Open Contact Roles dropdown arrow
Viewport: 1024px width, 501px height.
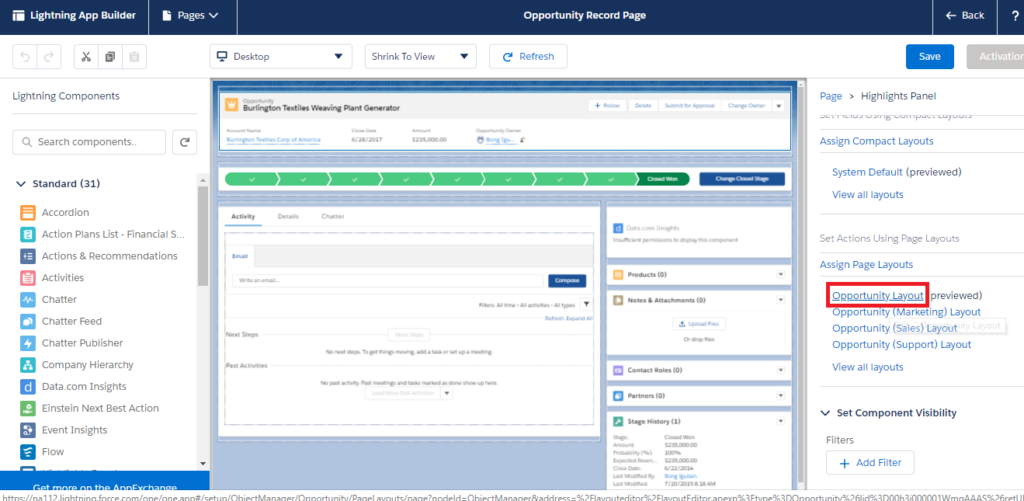click(780, 370)
